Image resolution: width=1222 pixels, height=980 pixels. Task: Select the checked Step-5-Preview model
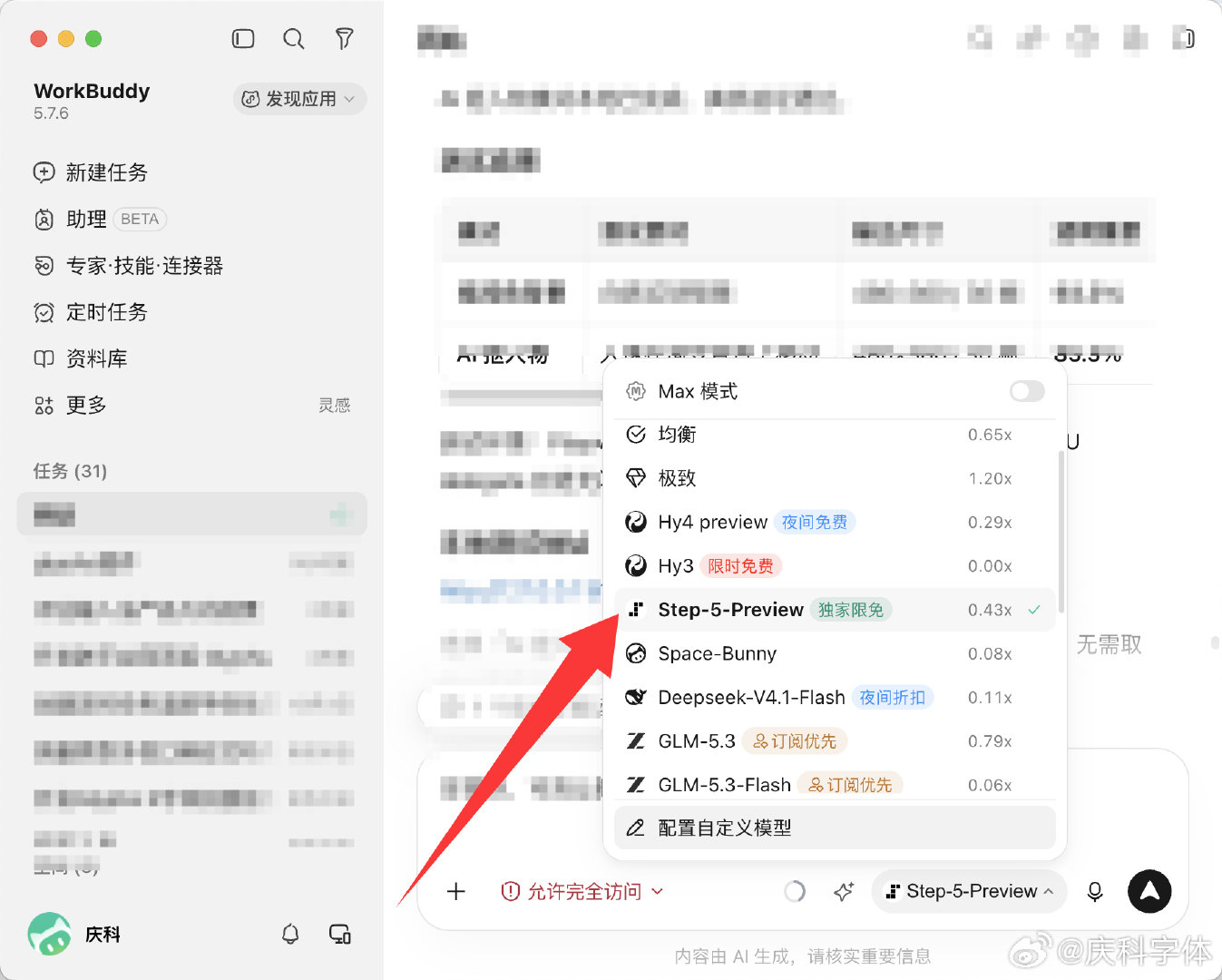(835, 610)
